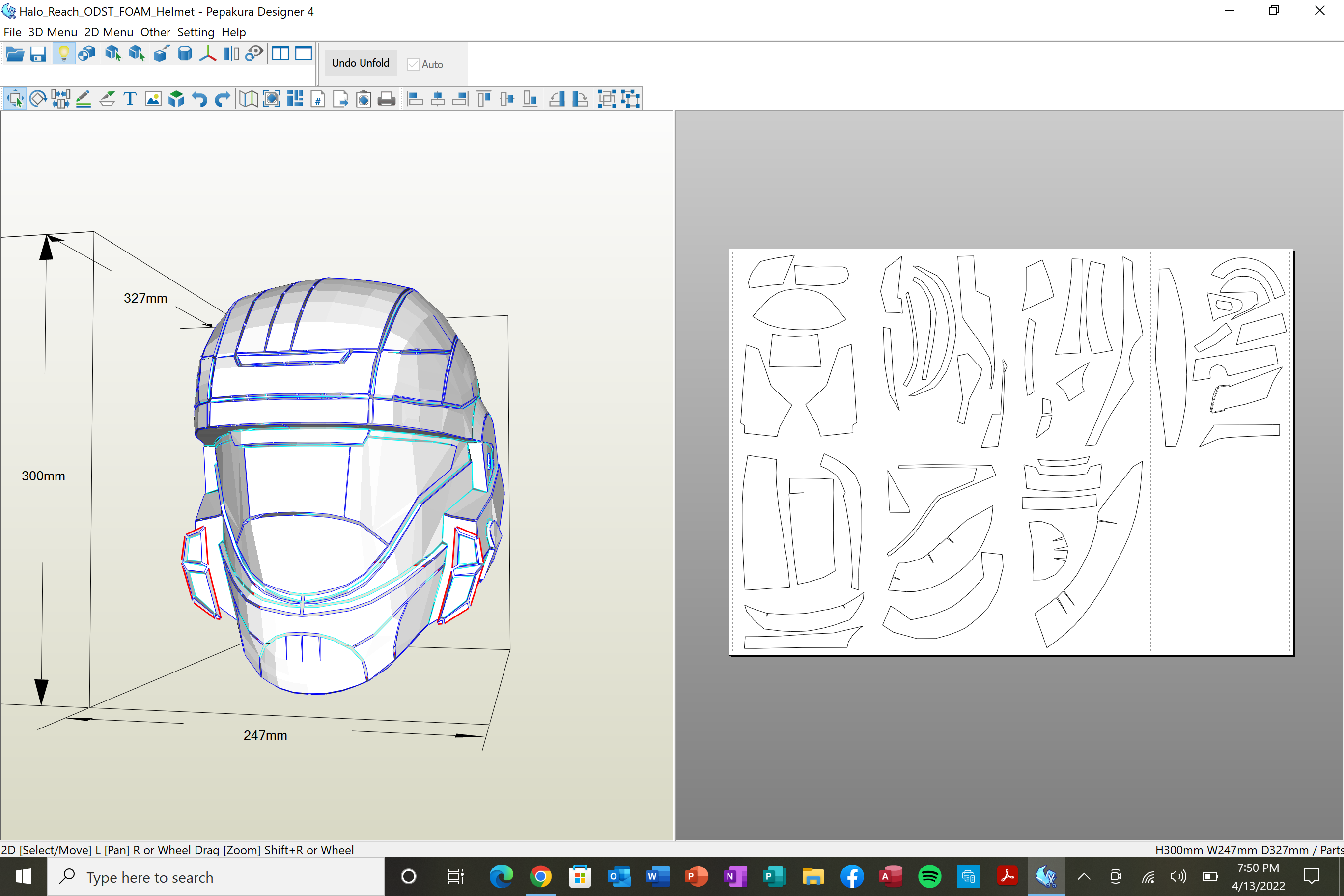Click the Save floppy disk icon
The image size is (1344, 896).
tap(38, 55)
